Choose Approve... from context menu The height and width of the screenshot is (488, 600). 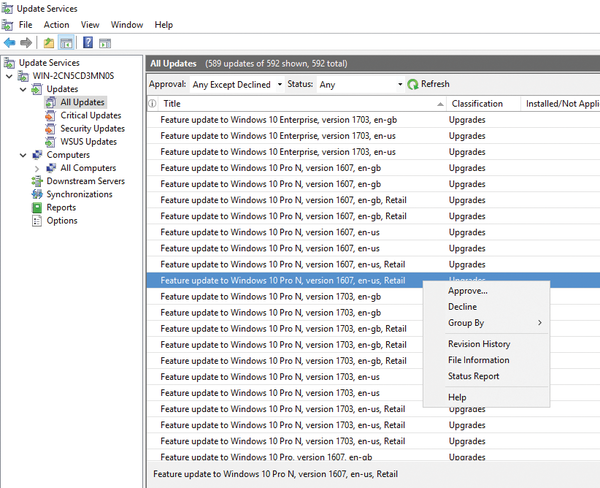click(x=486, y=291)
